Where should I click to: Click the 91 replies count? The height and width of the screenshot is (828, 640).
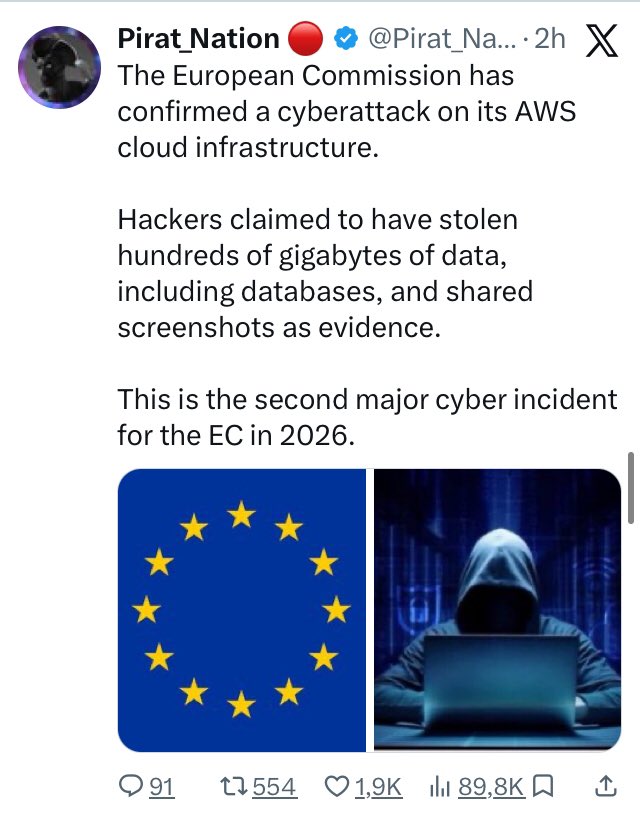click(162, 788)
